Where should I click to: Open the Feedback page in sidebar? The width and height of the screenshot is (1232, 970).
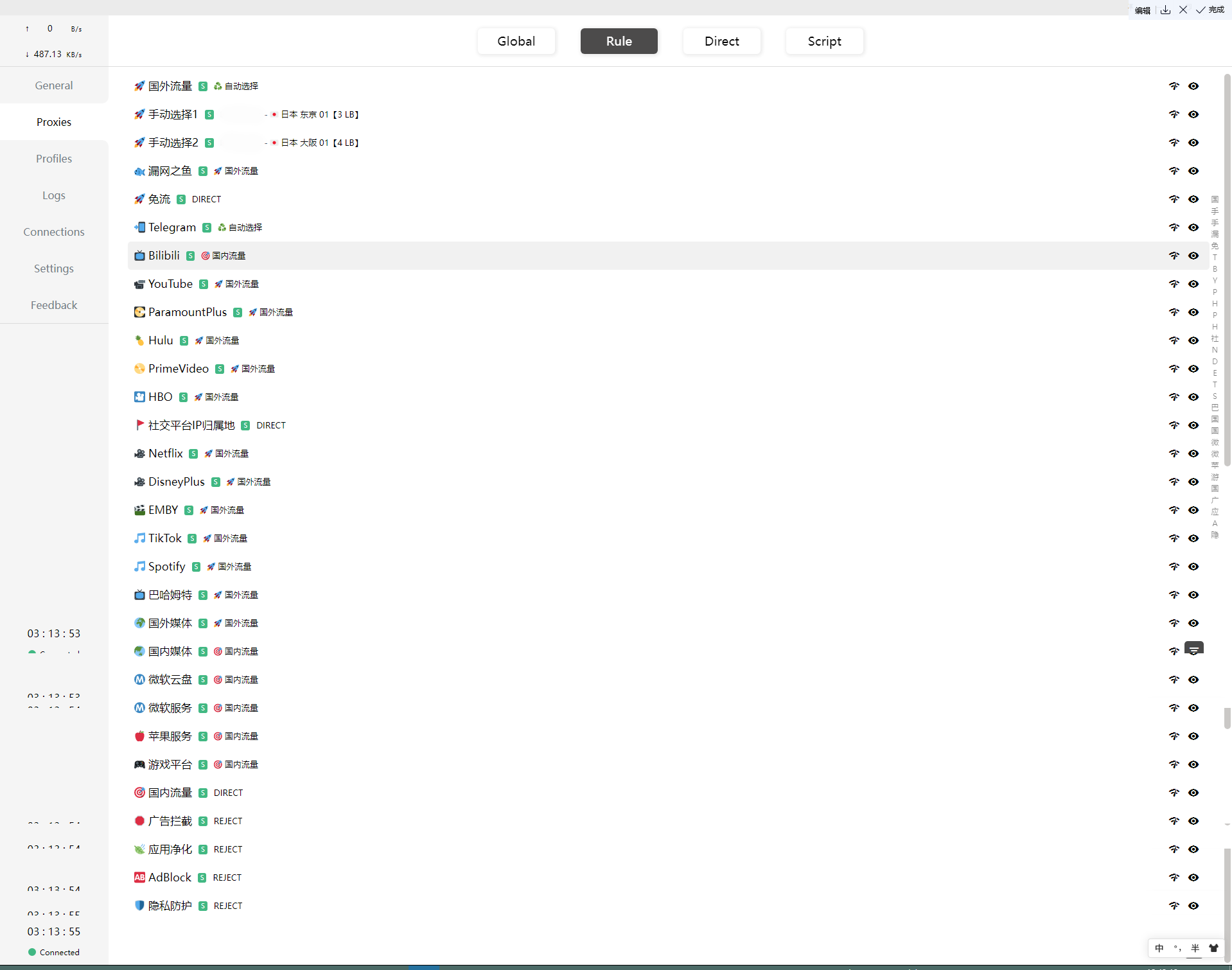coord(54,305)
